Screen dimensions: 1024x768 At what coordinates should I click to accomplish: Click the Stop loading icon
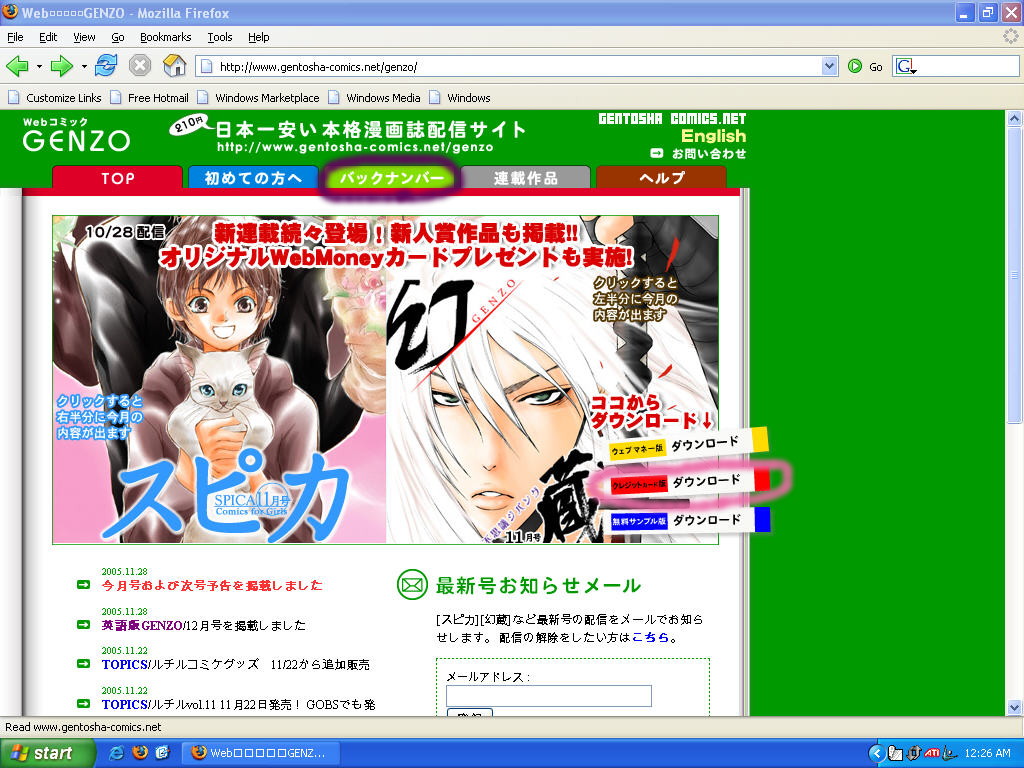[x=140, y=66]
